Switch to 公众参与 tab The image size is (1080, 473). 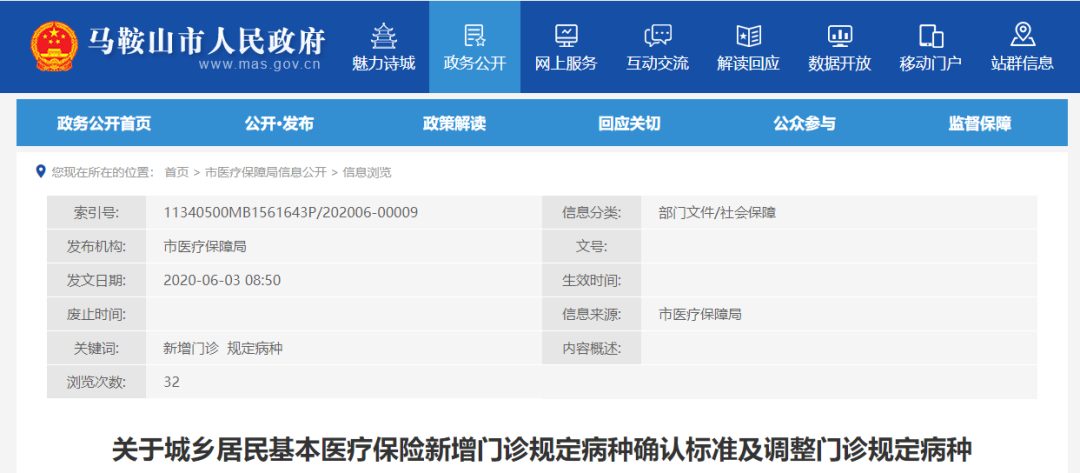coord(804,124)
